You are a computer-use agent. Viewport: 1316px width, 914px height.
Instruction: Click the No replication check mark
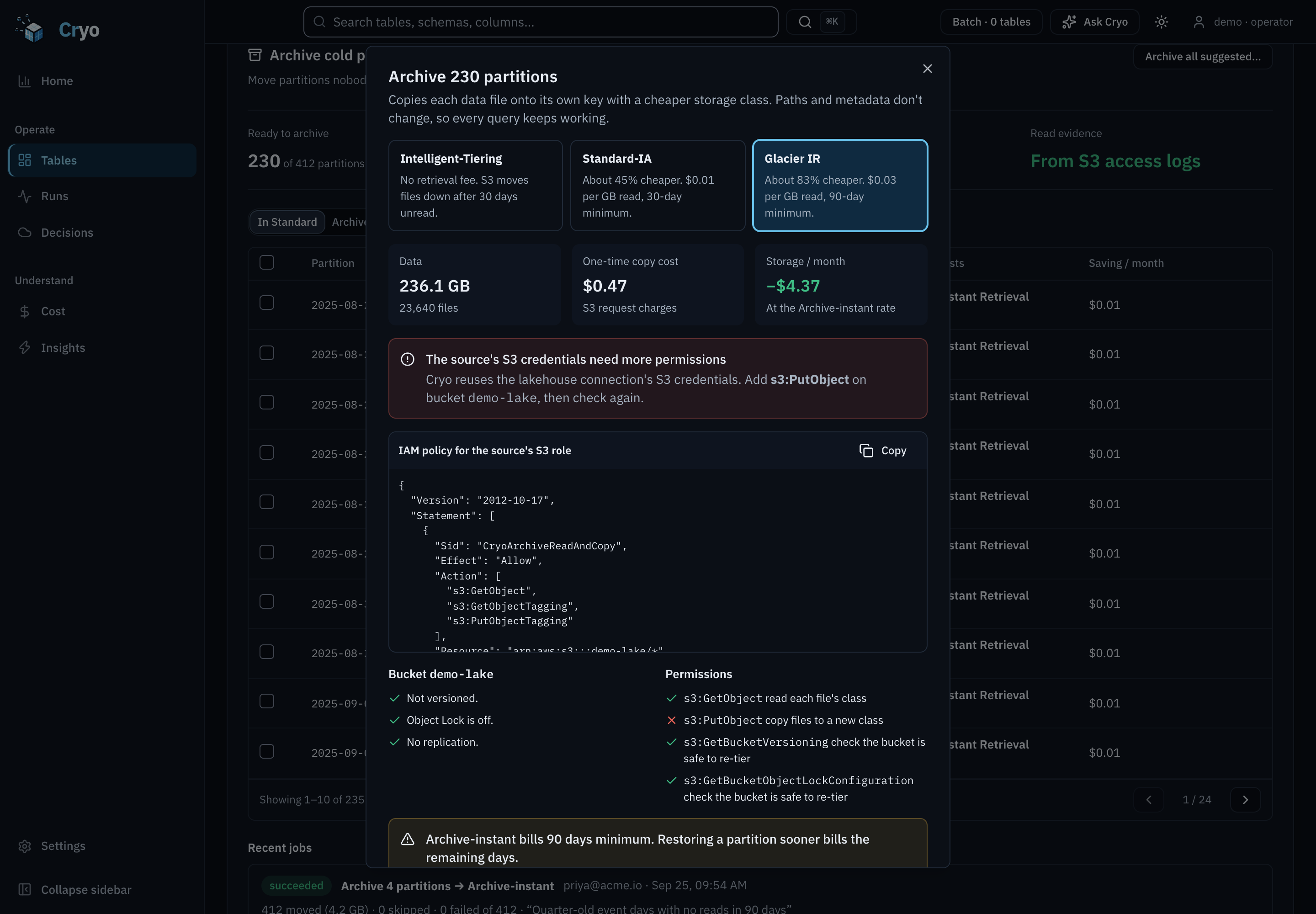394,742
